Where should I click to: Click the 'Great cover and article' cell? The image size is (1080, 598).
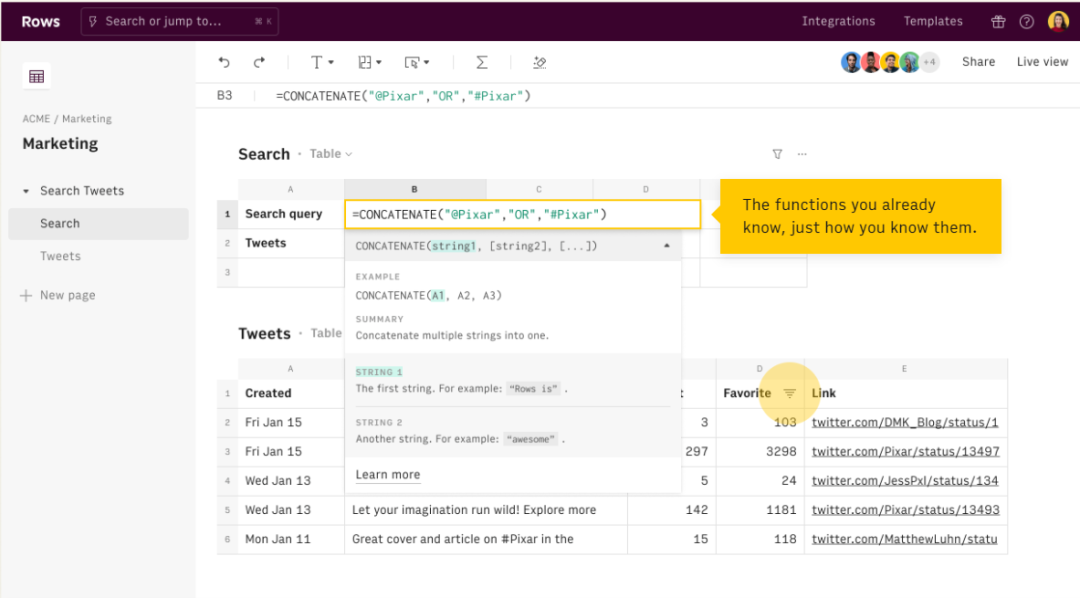(x=486, y=539)
